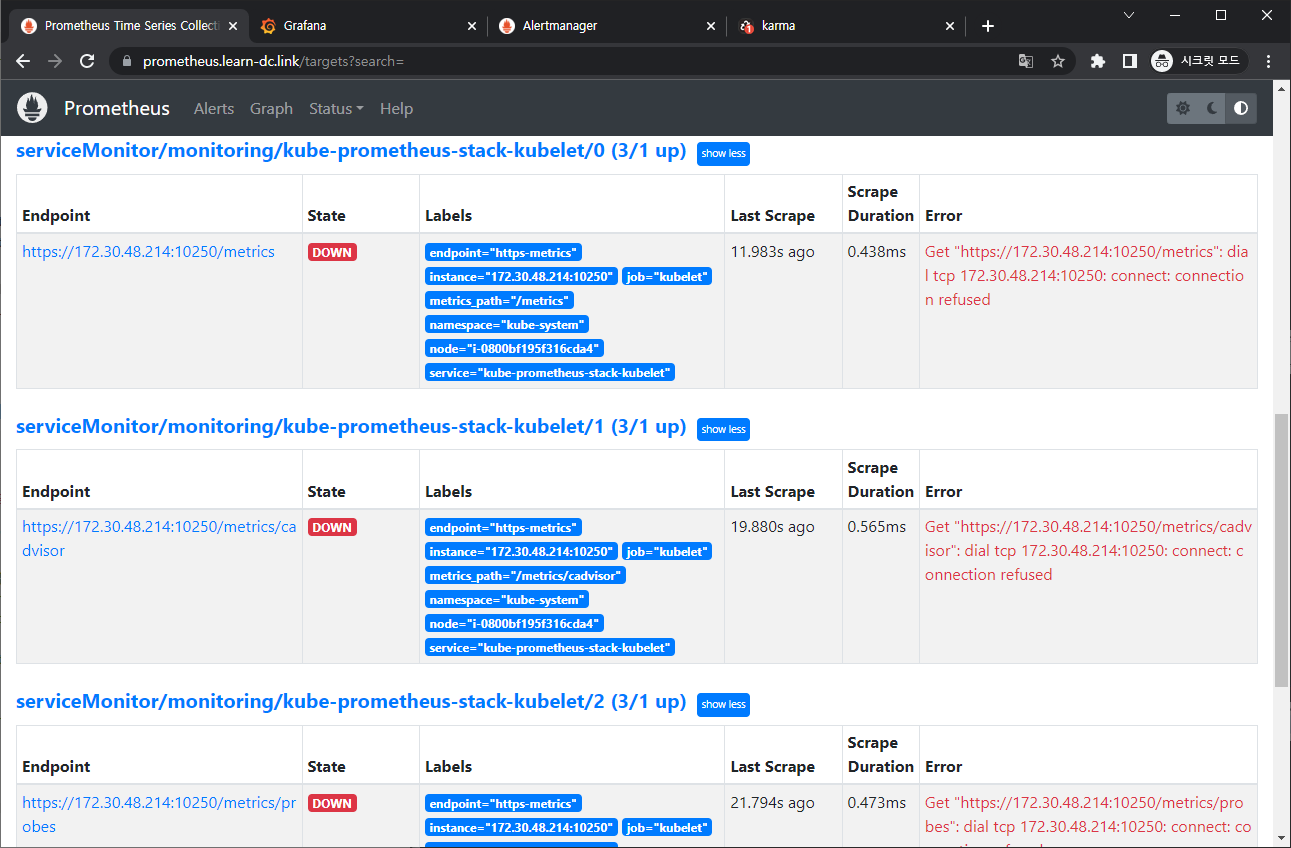Open a new browser tab
1291x848 pixels.
pos(988,26)
